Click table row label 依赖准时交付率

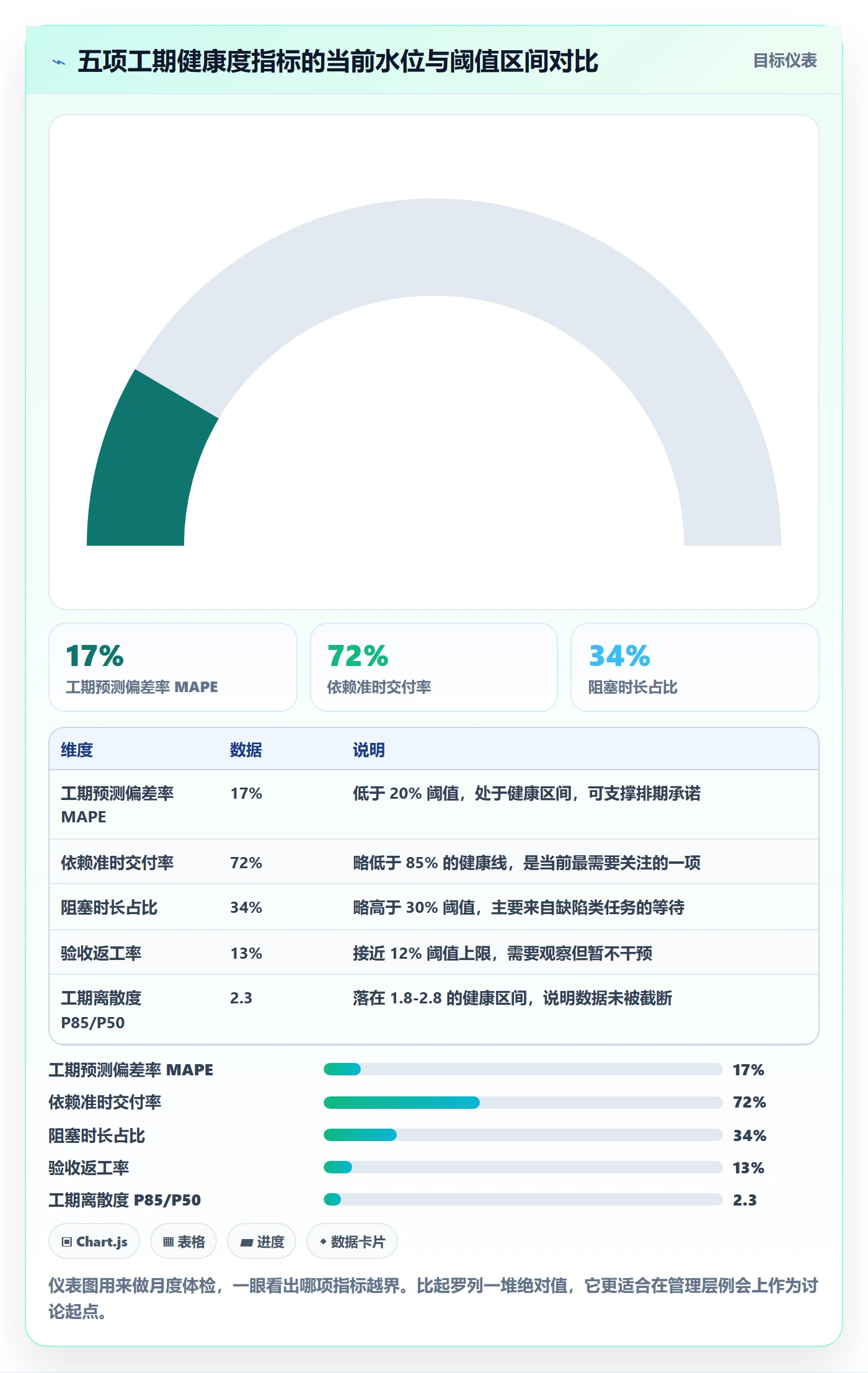(117, 863)
